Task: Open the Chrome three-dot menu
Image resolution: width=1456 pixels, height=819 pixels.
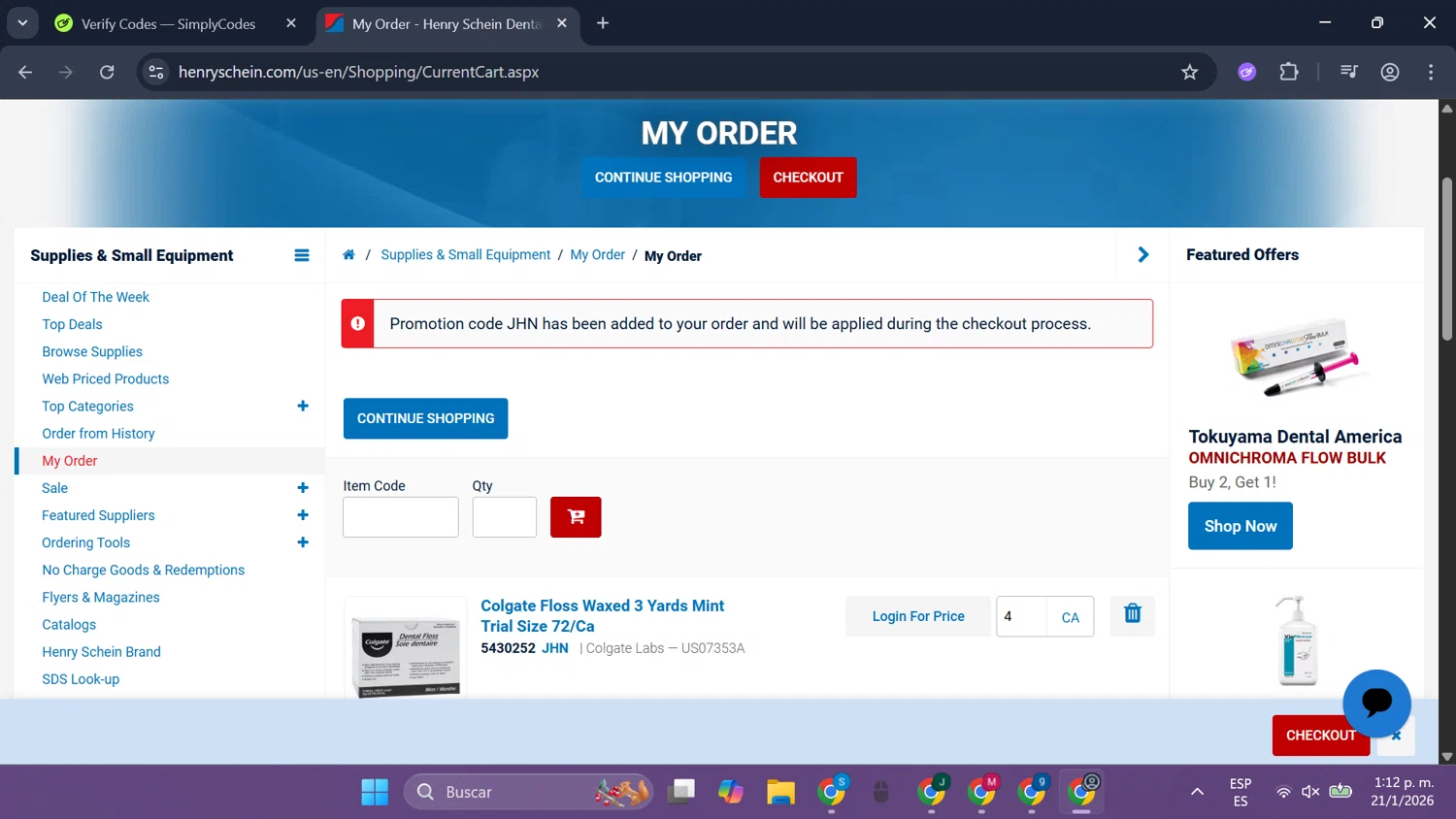Action: [x=1431, y=72]
